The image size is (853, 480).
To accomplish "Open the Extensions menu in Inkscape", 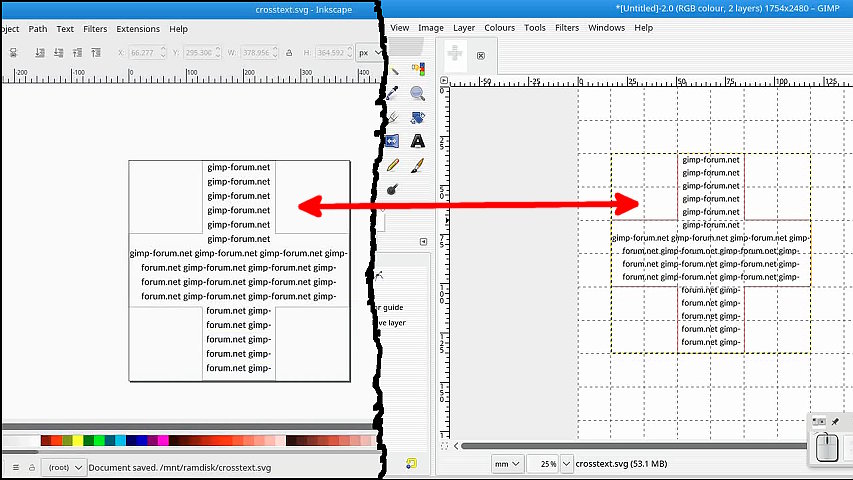I will pyautogui.click(x=138, y=29).
